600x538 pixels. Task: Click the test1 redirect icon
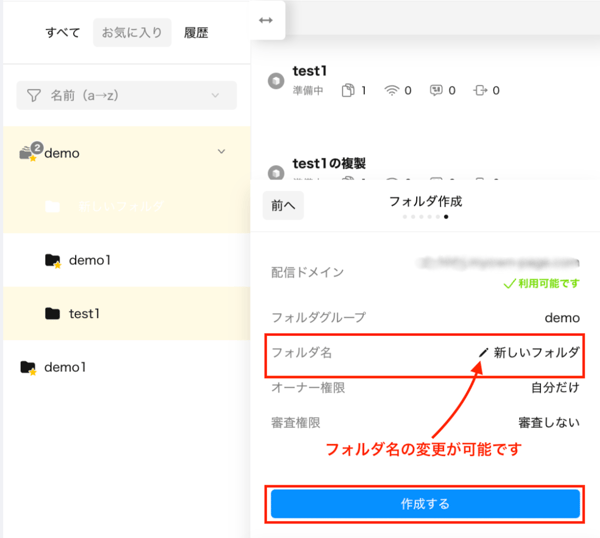coord(480,91)
